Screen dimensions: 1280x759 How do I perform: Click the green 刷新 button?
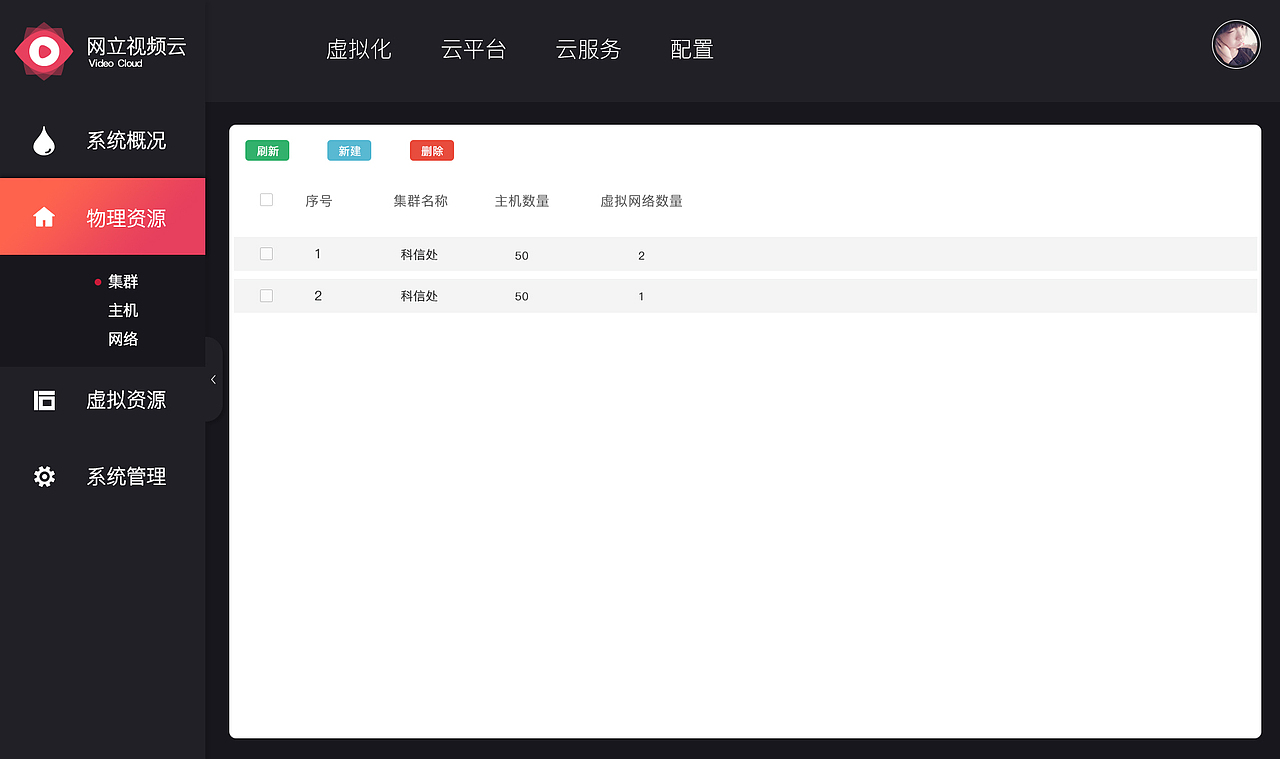point(267,151)
